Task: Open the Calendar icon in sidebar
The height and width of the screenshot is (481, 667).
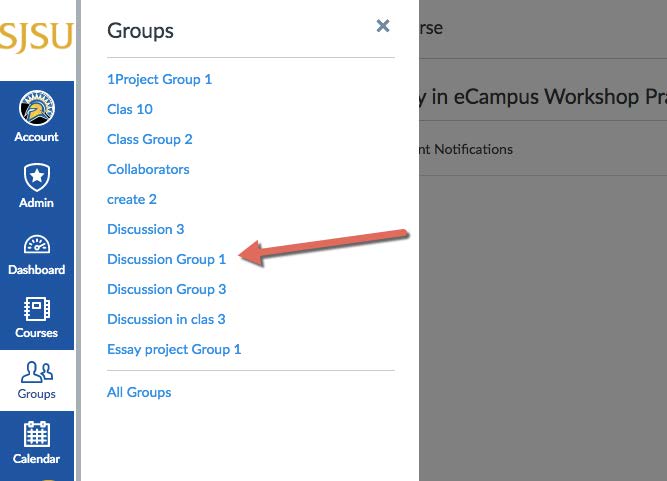Action: click(37, 436)
